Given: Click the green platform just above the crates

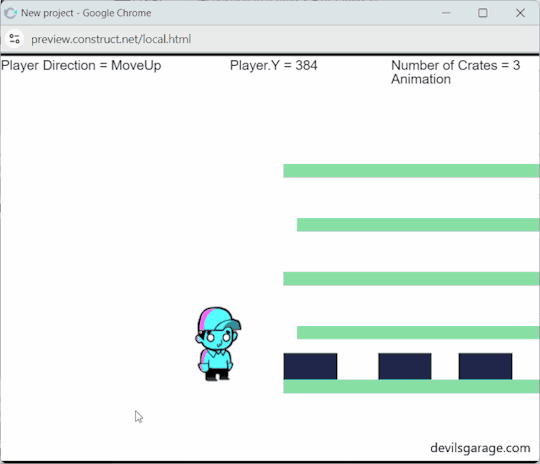Looking at the screenshot, I should click(x=418, y=332).
